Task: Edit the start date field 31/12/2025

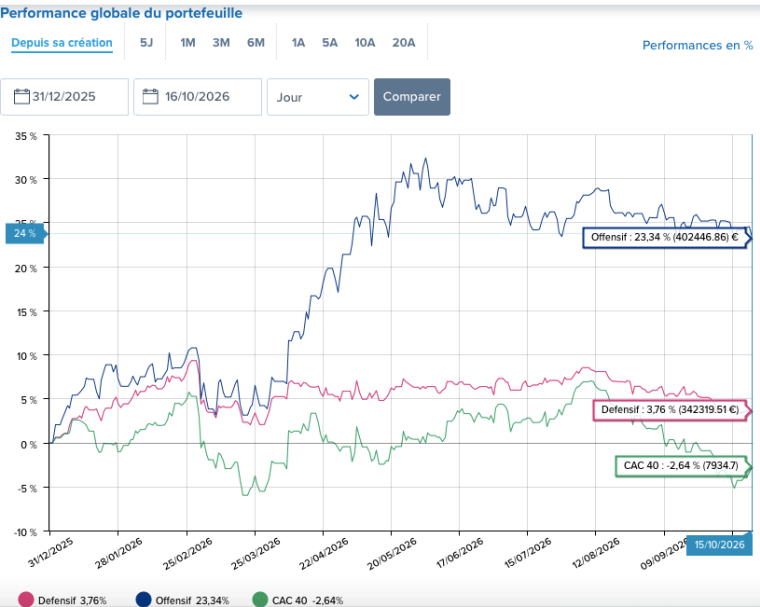Action: point(64,97)
